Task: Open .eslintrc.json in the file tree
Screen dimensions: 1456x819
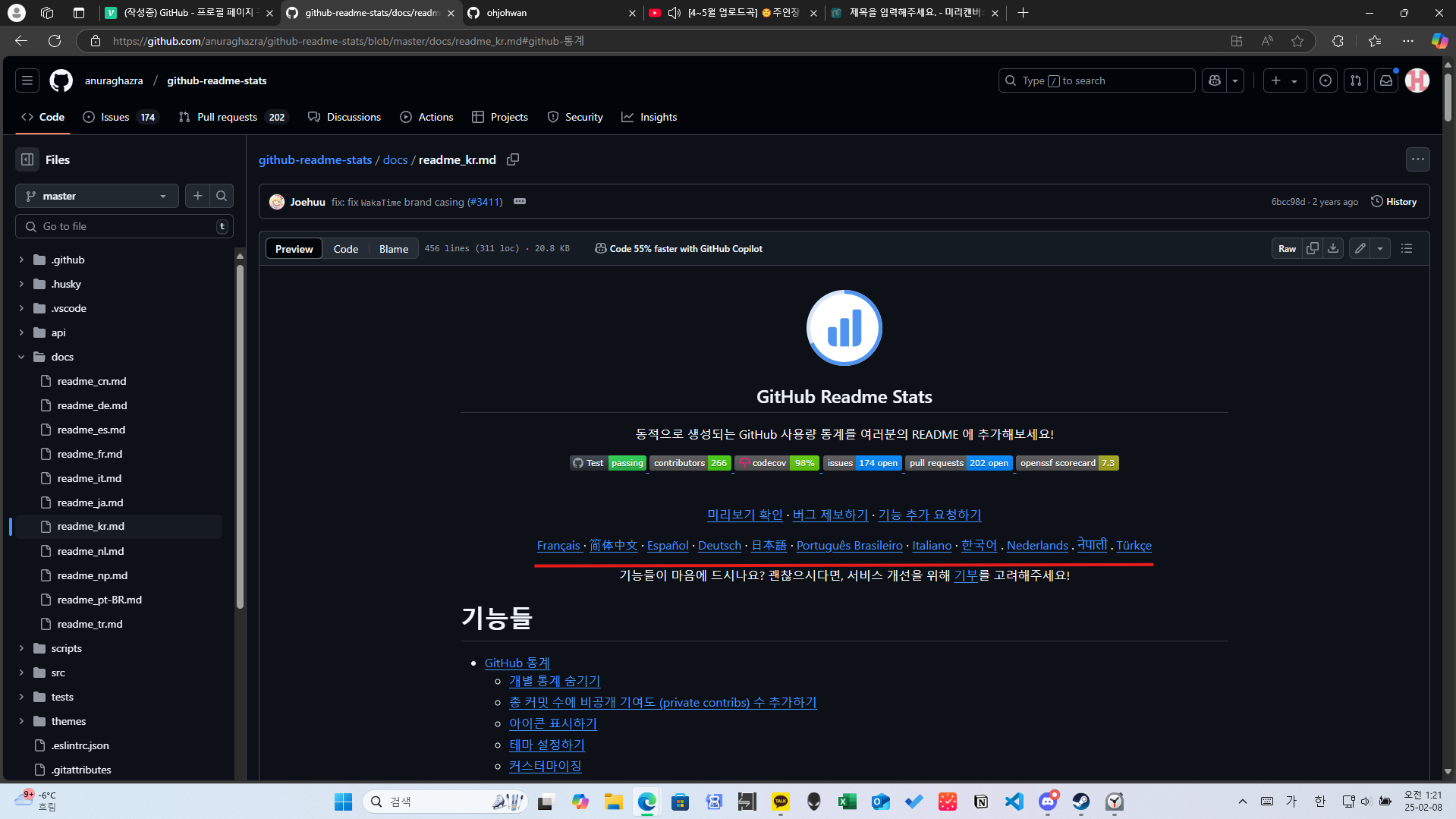Action: 80,745
